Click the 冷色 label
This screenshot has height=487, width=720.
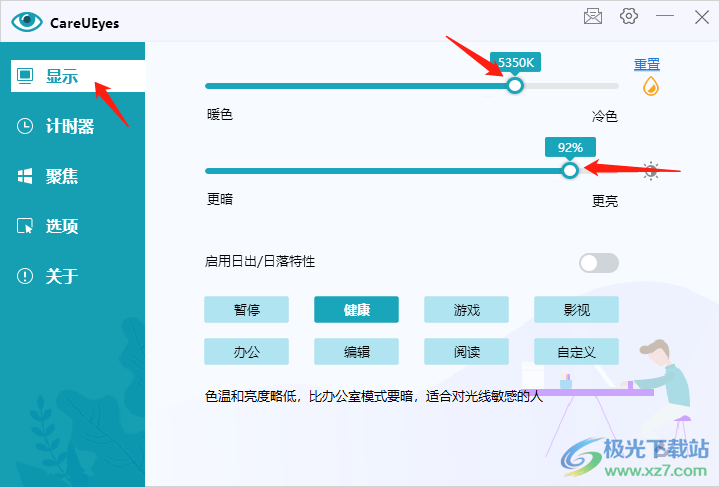[605, 116]
